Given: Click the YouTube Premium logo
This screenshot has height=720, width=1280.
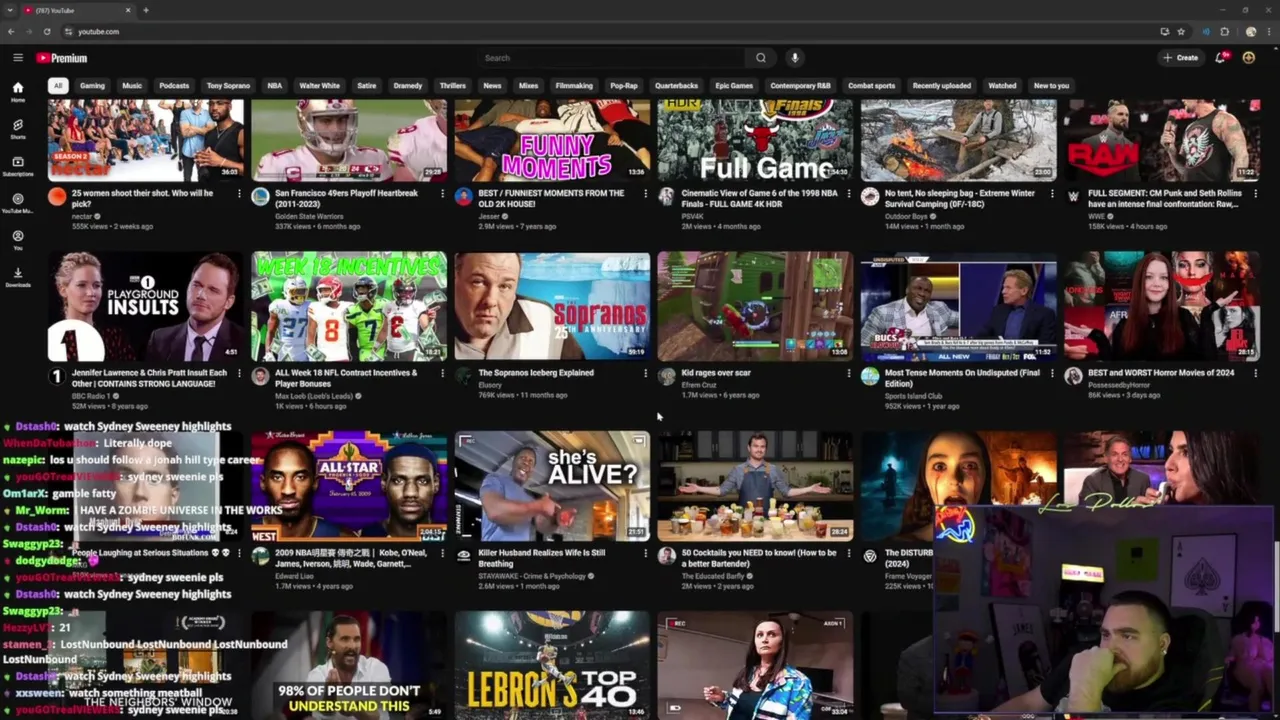Looking at the screenshot, I should pos(62,58).
